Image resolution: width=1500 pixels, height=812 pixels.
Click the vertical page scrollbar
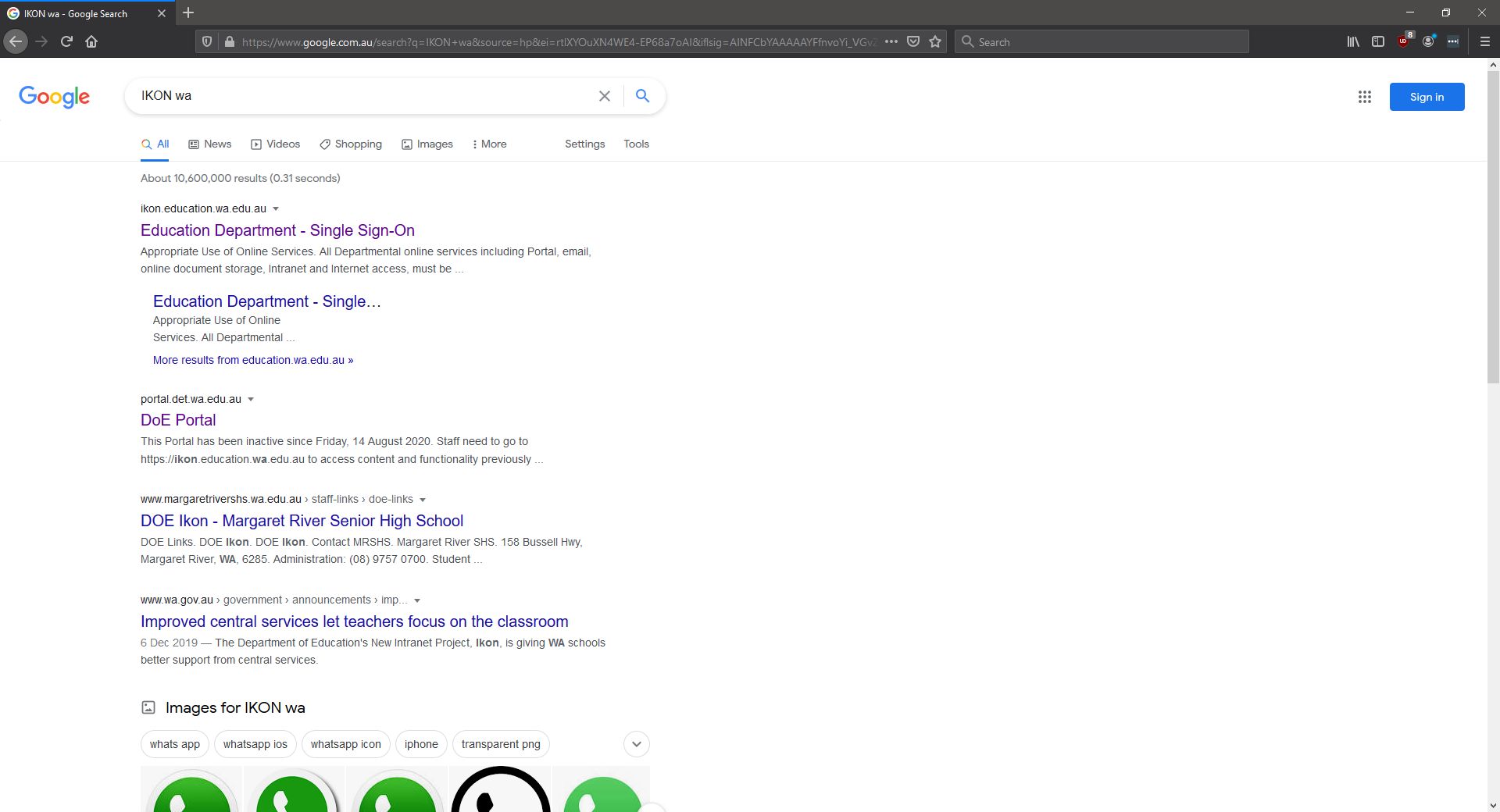[x=1493, y=228]
